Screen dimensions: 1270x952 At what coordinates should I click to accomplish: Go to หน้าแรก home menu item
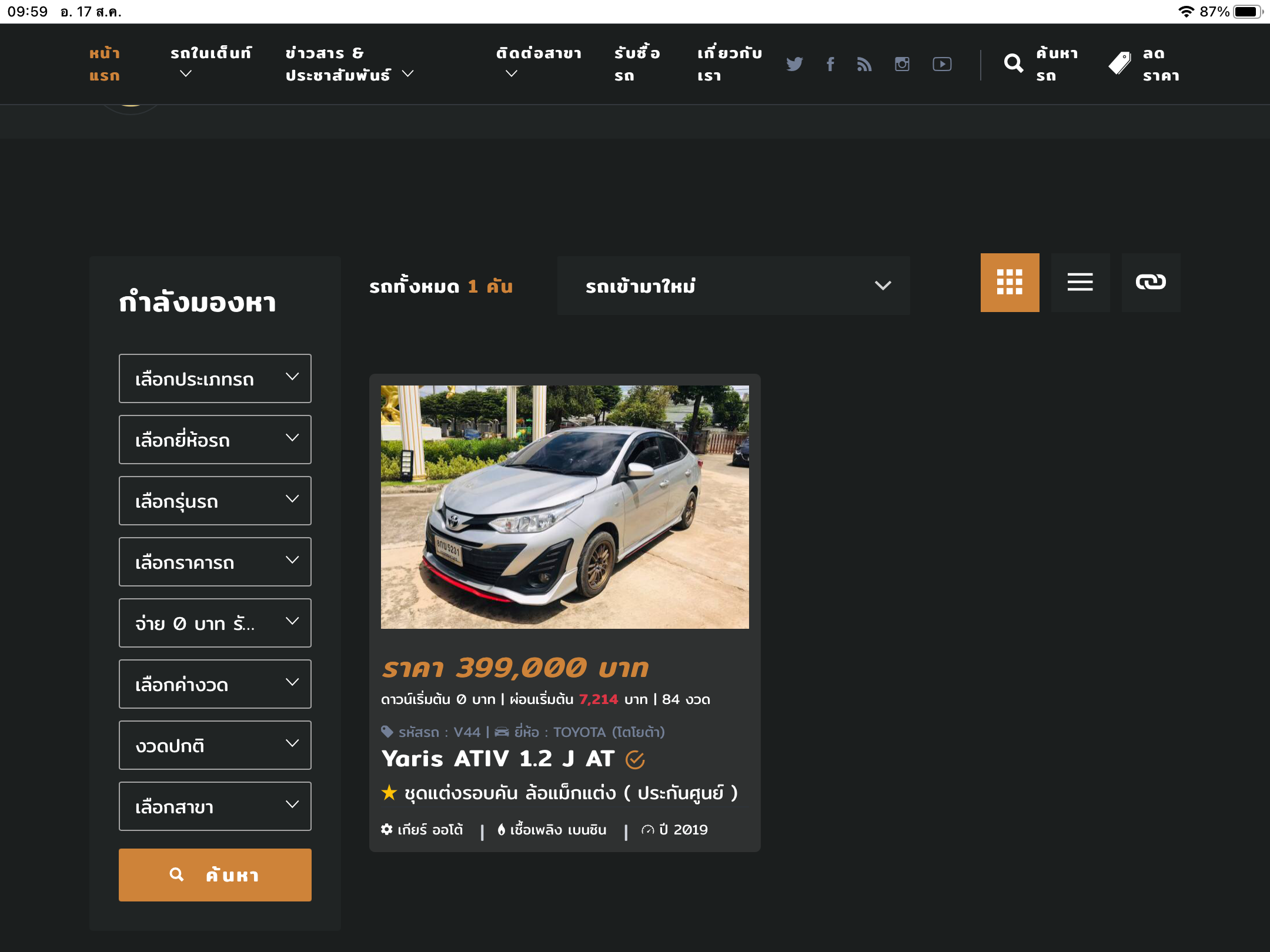[105, 64]
